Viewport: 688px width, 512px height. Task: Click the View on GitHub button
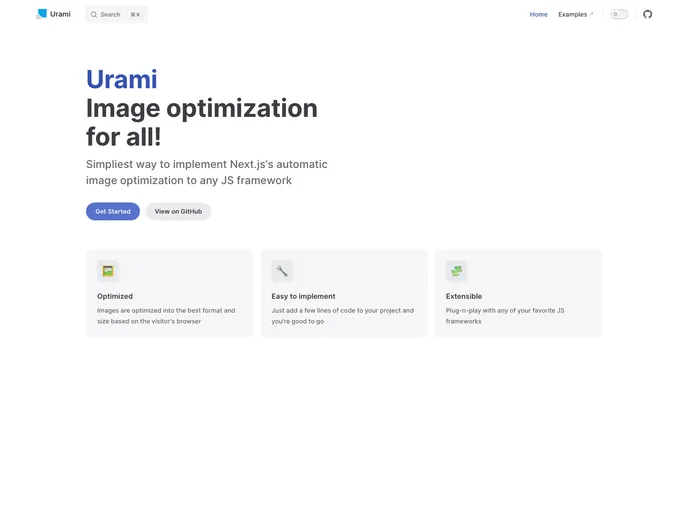178,211
